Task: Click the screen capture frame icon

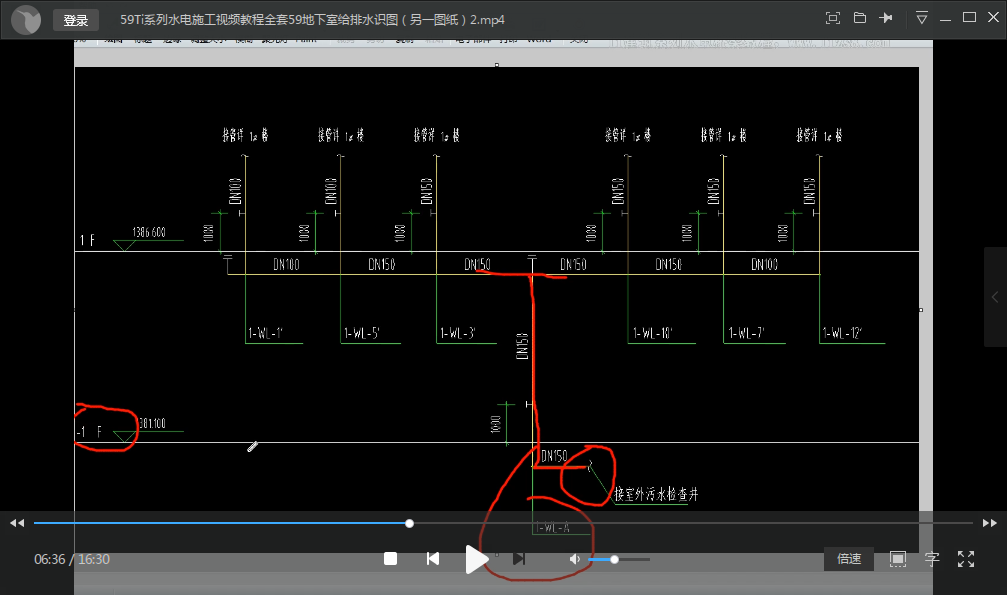Action: 897,559
